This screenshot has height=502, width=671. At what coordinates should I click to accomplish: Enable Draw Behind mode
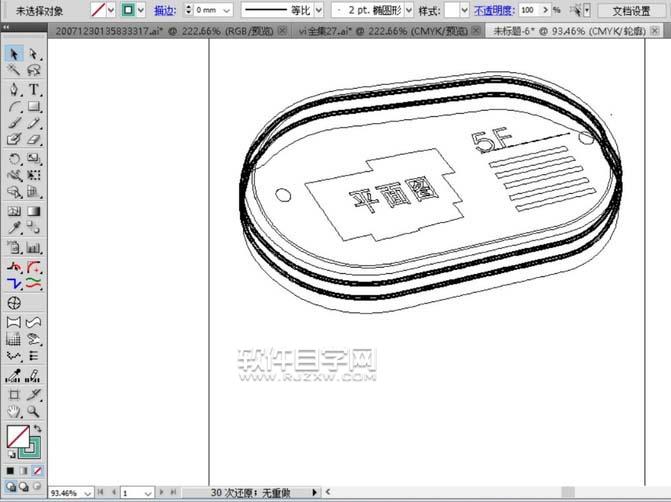pyautogui.click(x=24, y=487)
